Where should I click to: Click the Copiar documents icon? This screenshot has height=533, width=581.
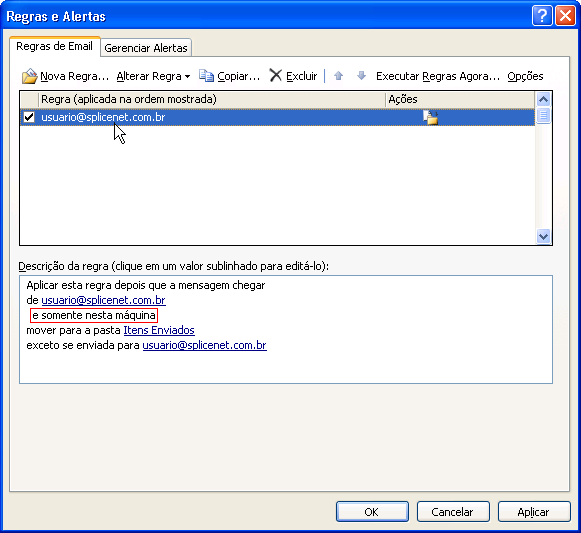(206, 76)
